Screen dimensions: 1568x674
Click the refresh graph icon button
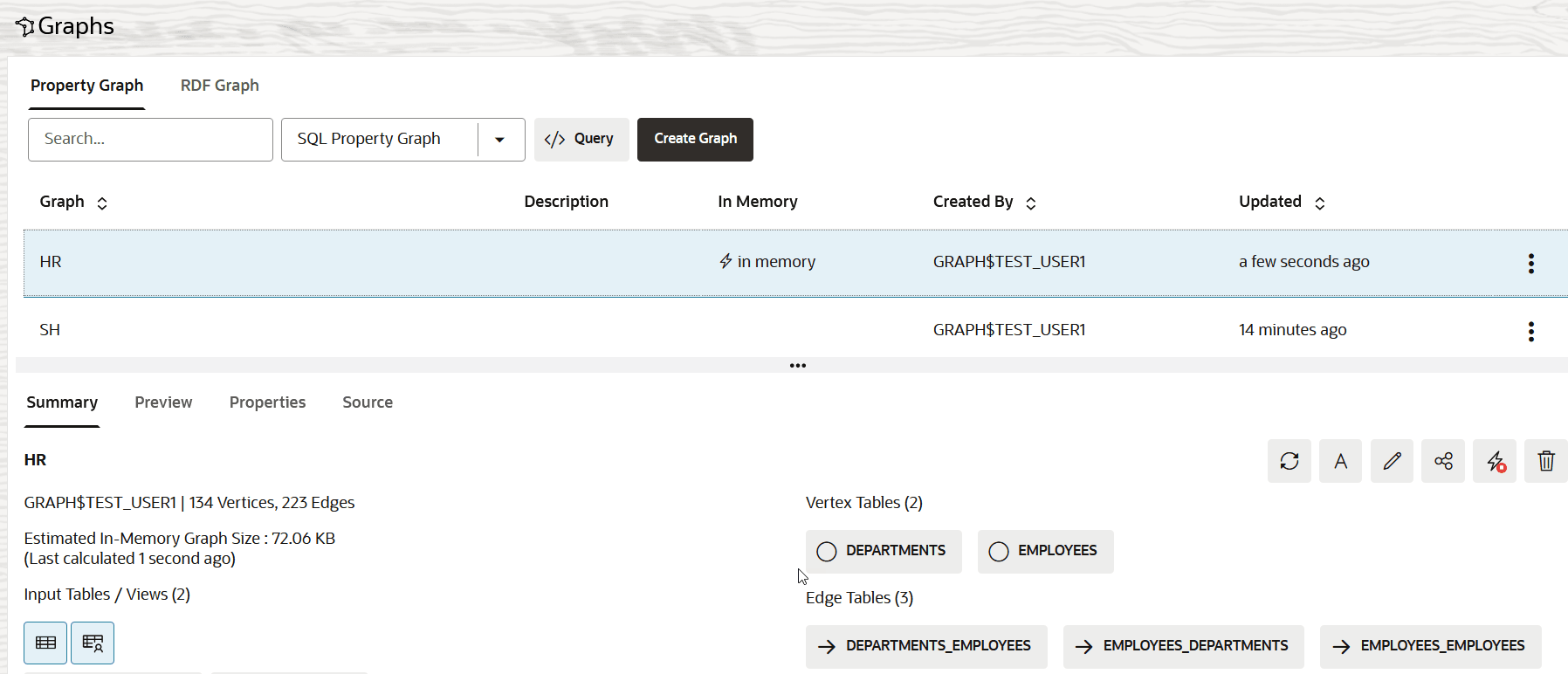[1289, 461]
